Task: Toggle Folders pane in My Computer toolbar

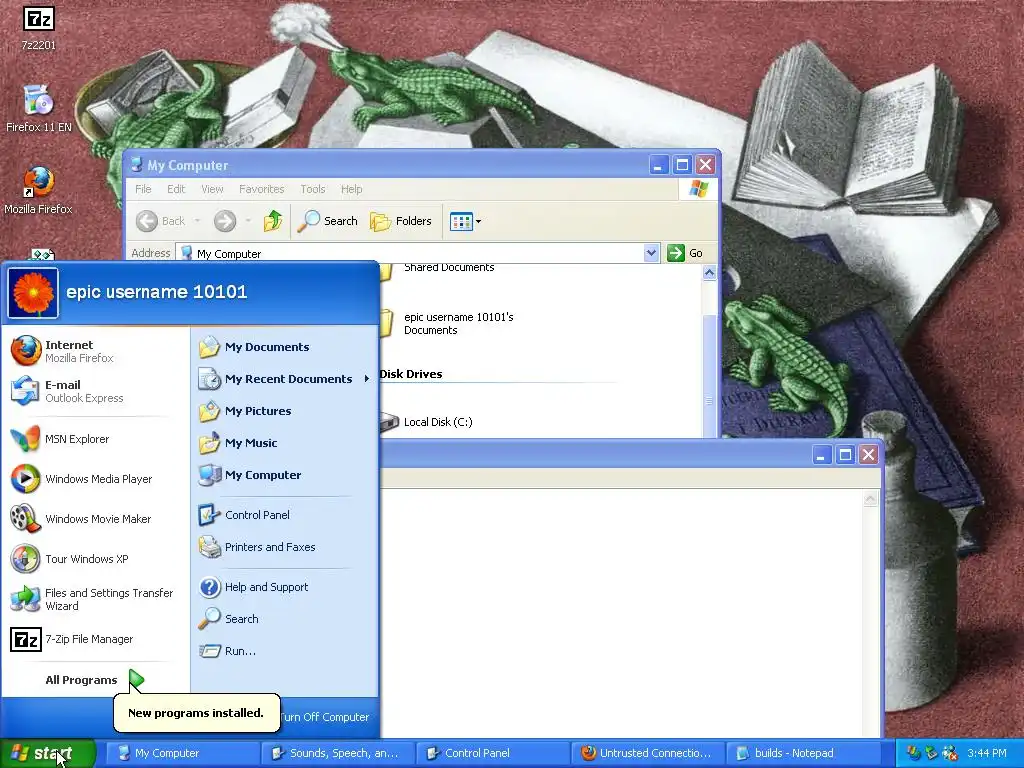Action: pyautogui.click(x=400, y=221)
